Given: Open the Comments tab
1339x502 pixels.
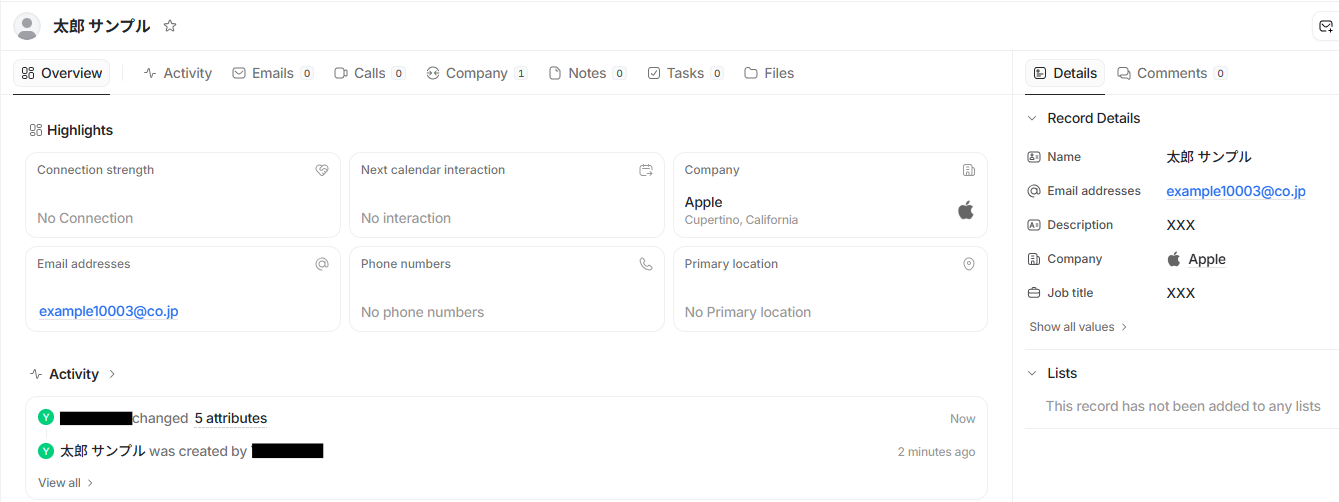Looking at the screenshot, I should point(1171,73).
